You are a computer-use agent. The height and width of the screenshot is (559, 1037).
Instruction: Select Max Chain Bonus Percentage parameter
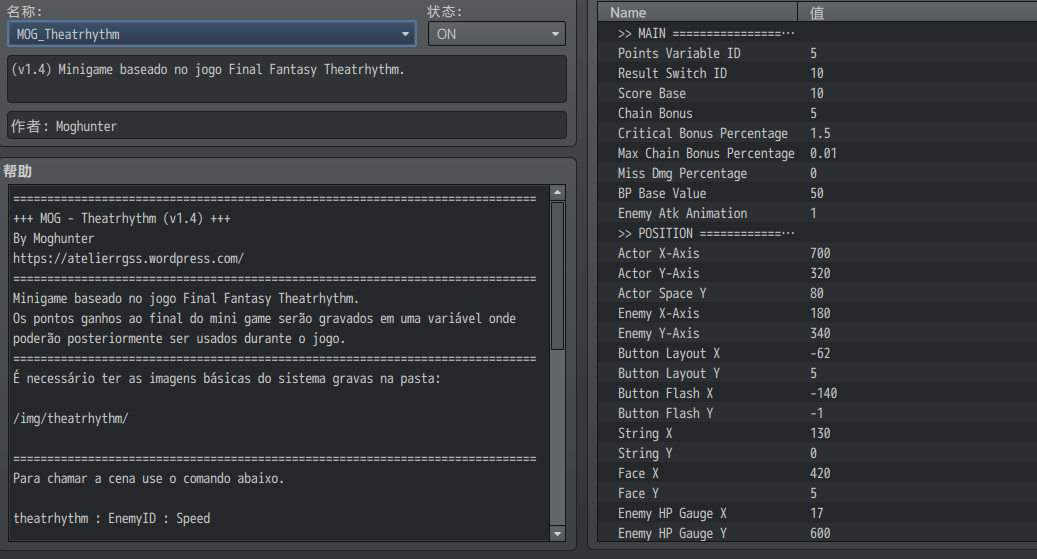point(817,153)
